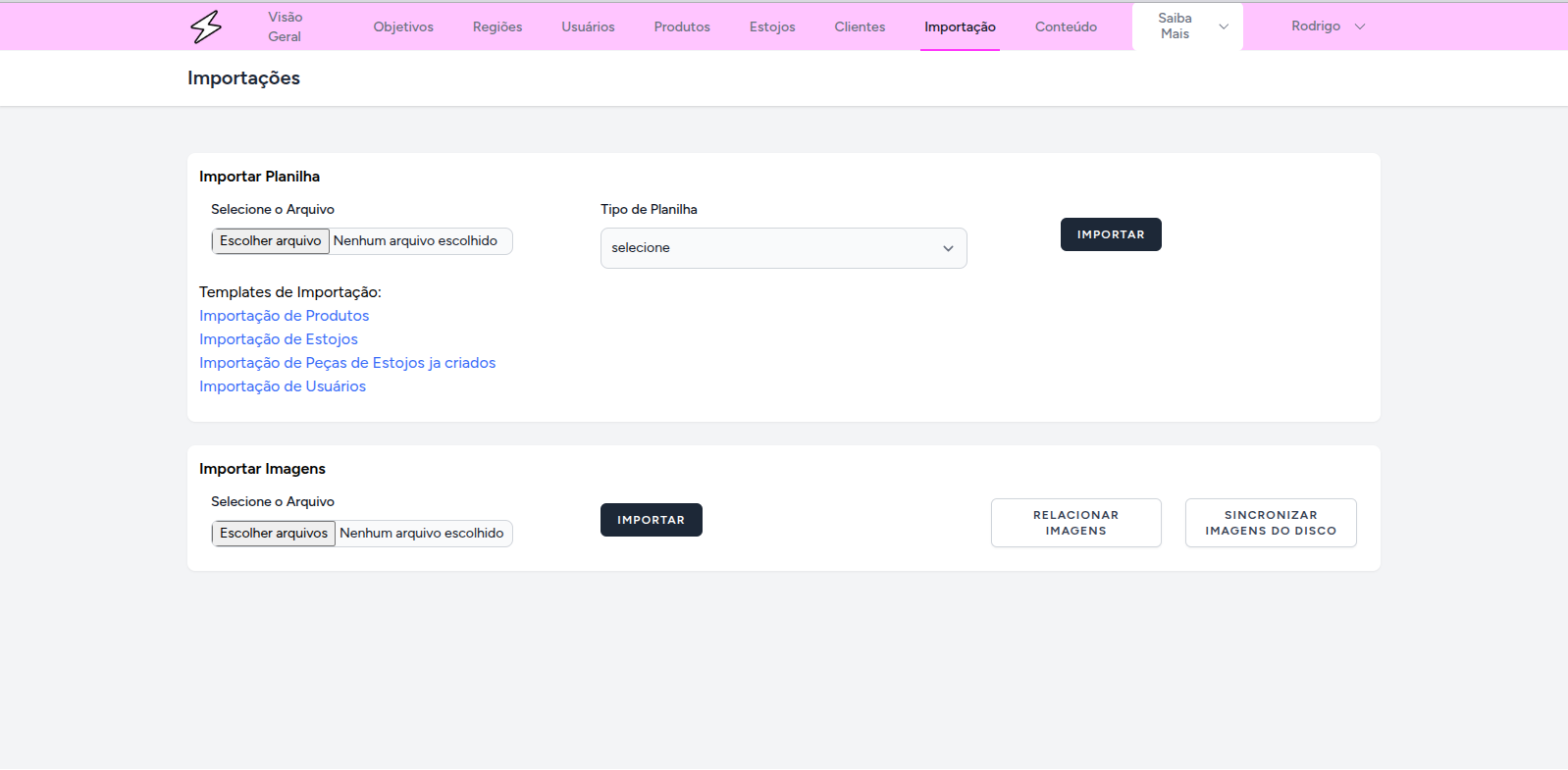Screen dimensions: 1568x770
Task: Click Sincronizar Imagens do Disco button
Action: (1271, 523)
